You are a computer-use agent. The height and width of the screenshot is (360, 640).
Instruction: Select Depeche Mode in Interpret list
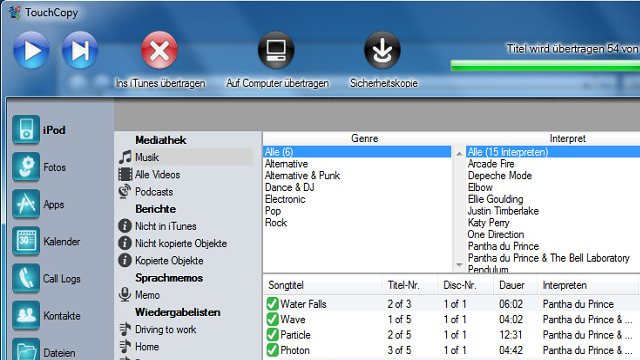(x=500, y=176)
